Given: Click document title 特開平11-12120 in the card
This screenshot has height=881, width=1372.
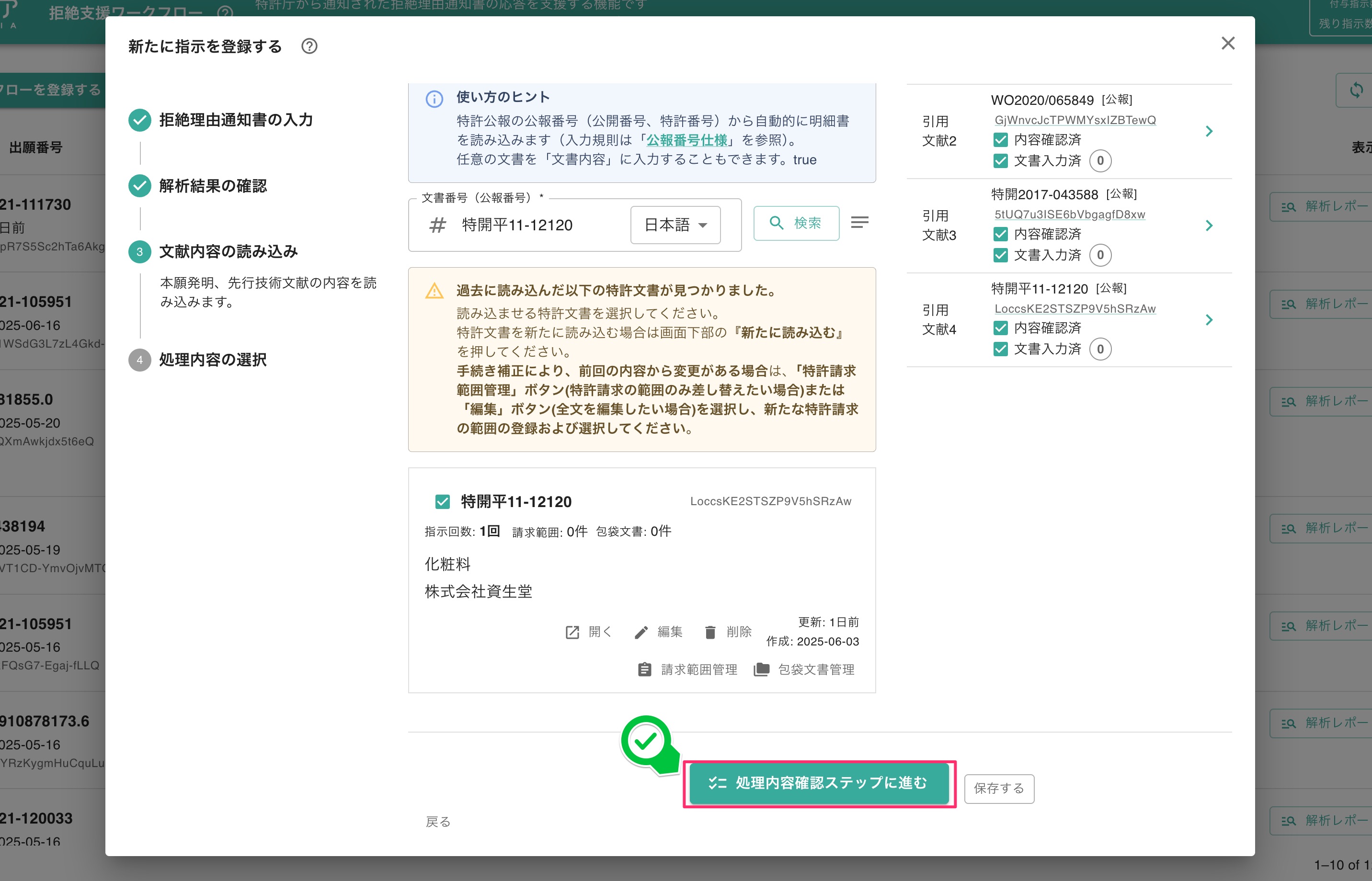Looking at the screenshot, I should click(516, 502).
